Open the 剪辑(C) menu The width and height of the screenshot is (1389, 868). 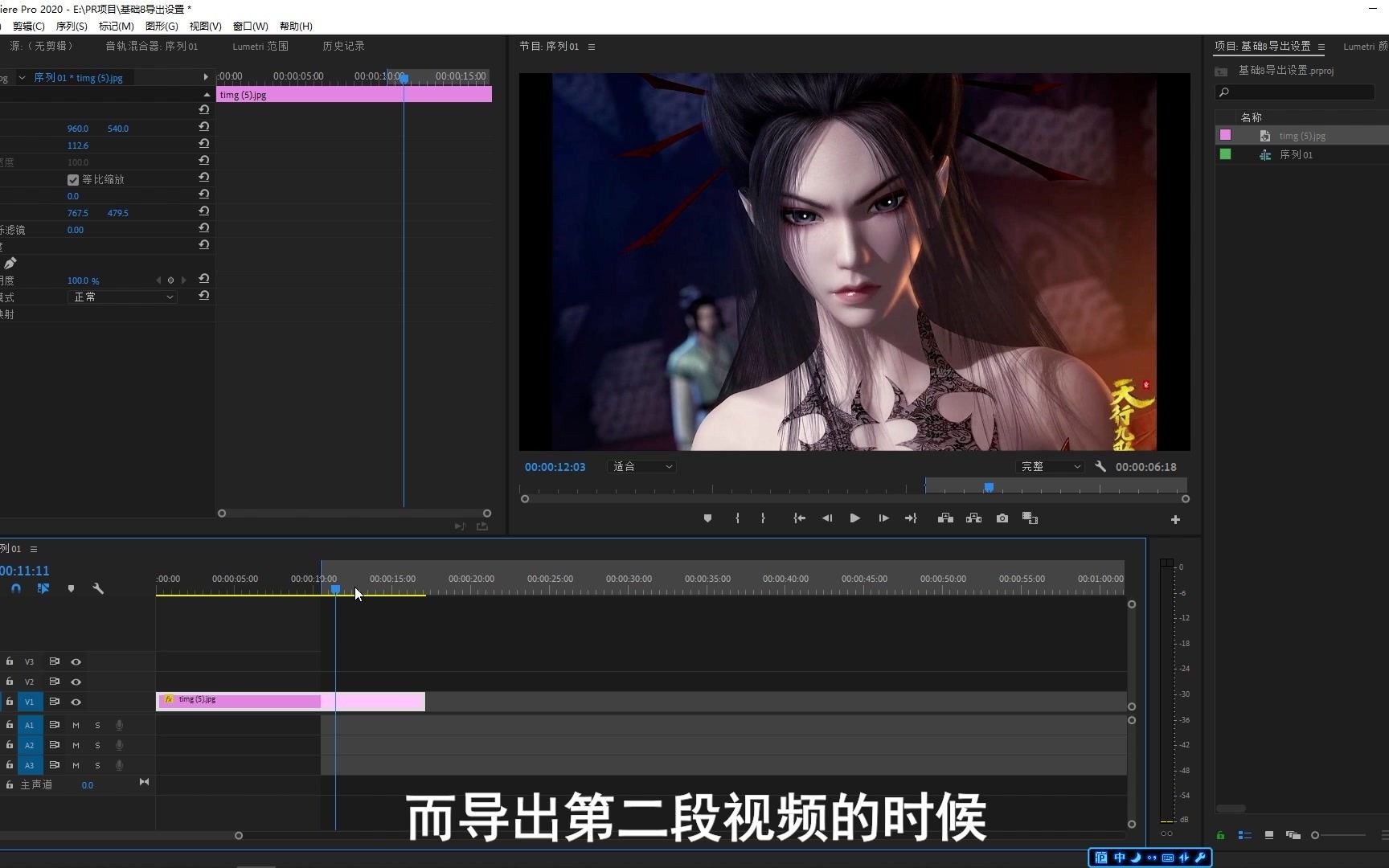click(28, 27)
